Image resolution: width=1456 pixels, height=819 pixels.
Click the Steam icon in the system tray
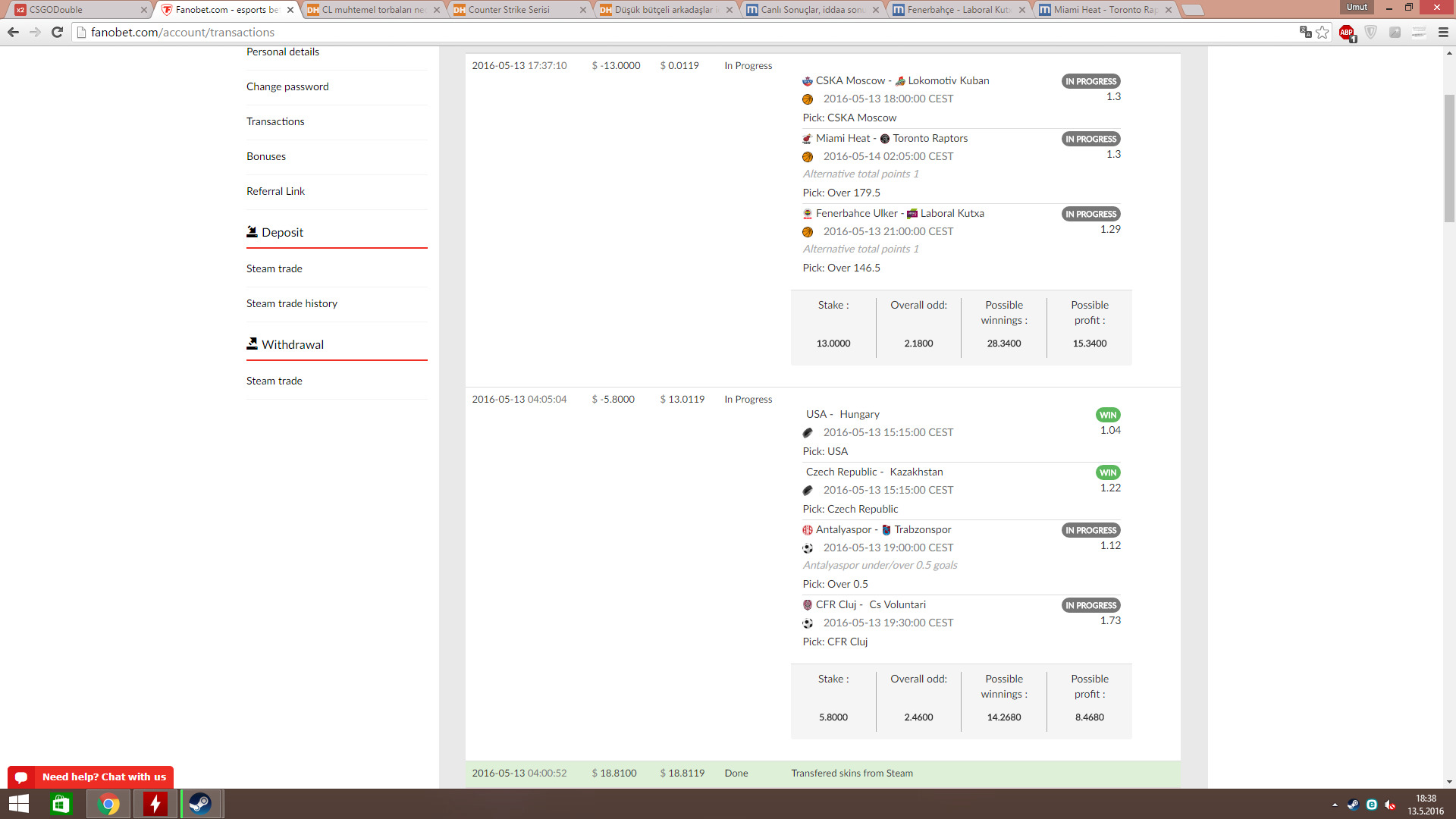tap(1353, 805)
